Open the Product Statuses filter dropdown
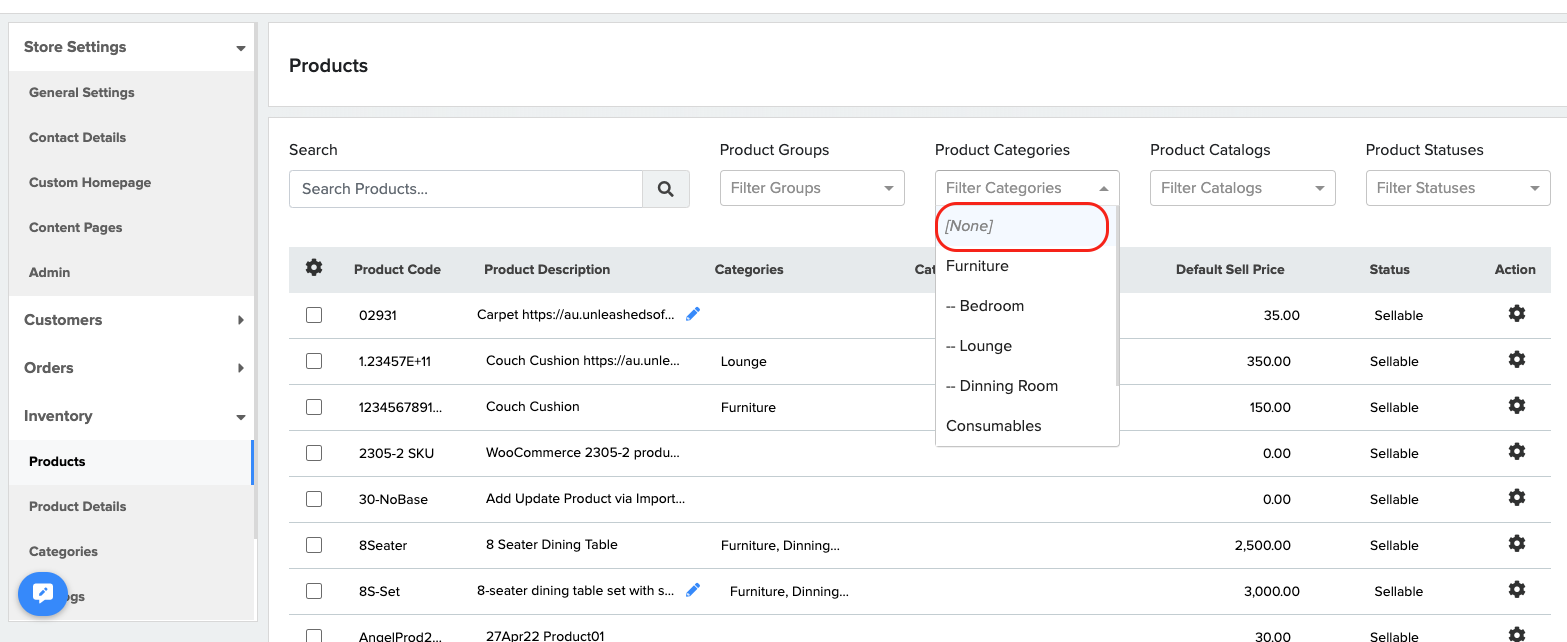Screen dimensions: 1567x642 click(x=1457, y=188)
